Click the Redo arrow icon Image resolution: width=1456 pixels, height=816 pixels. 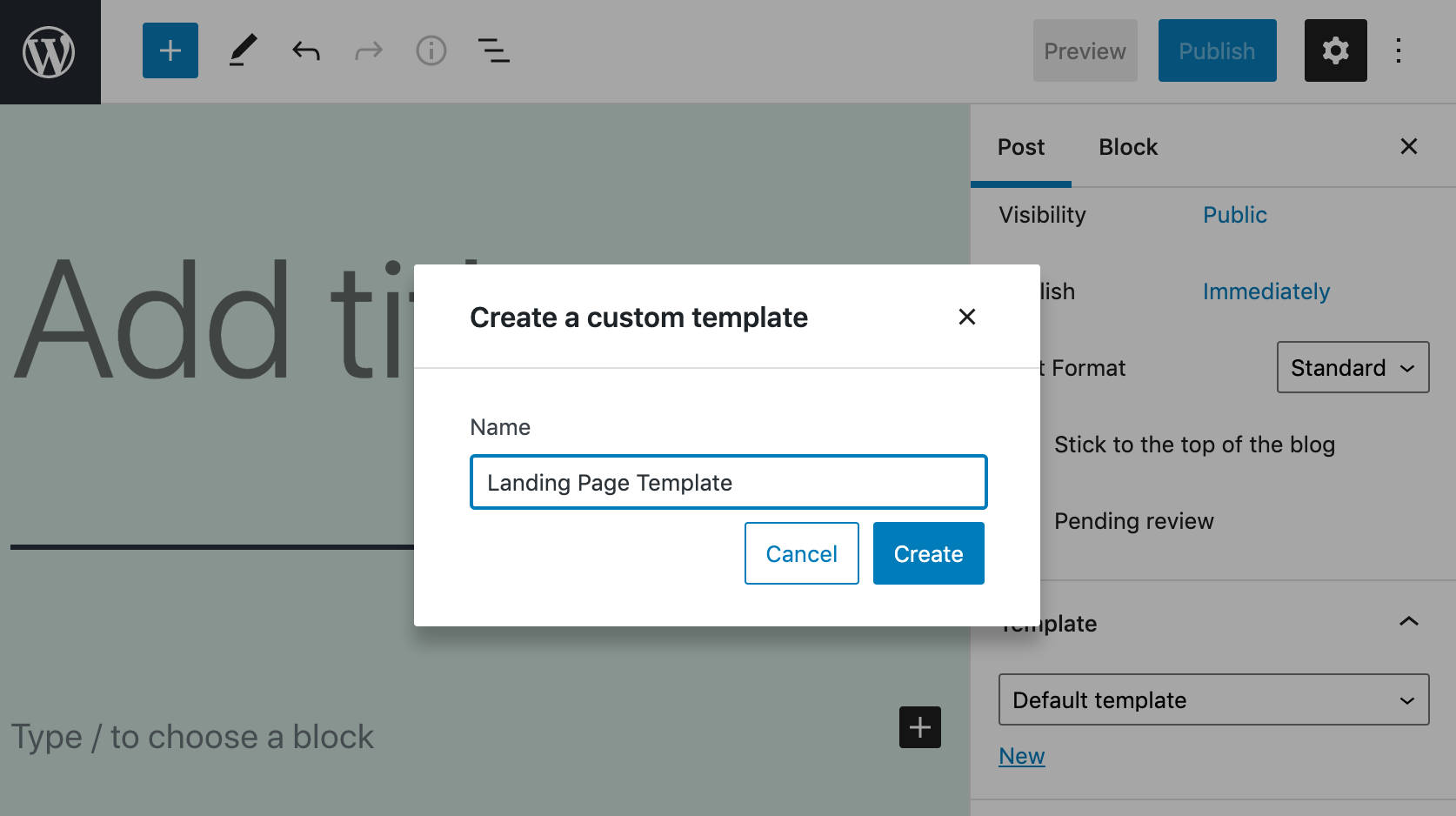click(x=369, y=50)
